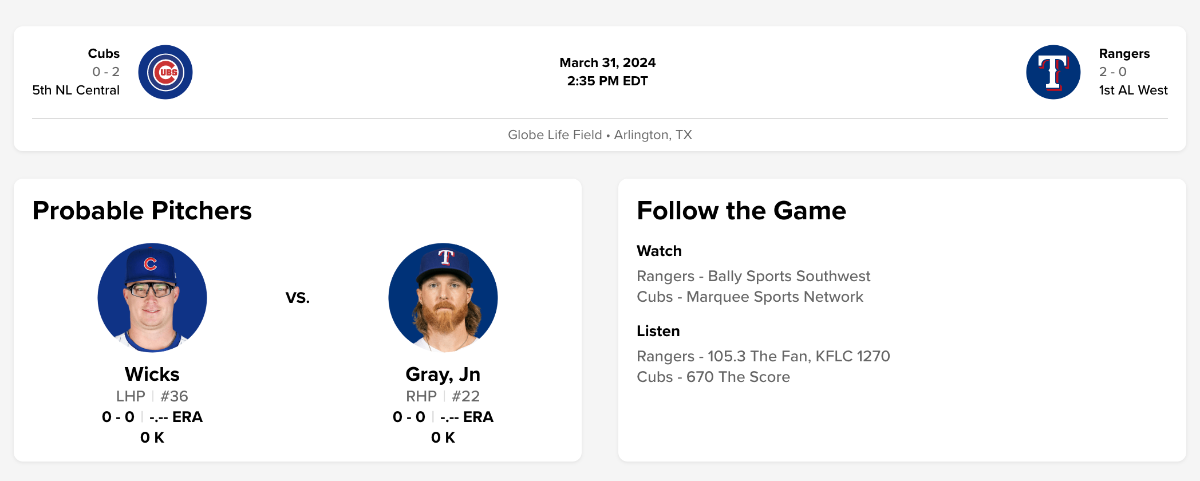Screen dimensions: 1200x481
Task: Click Cubs Marquee Sports Network broadcast
Action: click(750, 297)
